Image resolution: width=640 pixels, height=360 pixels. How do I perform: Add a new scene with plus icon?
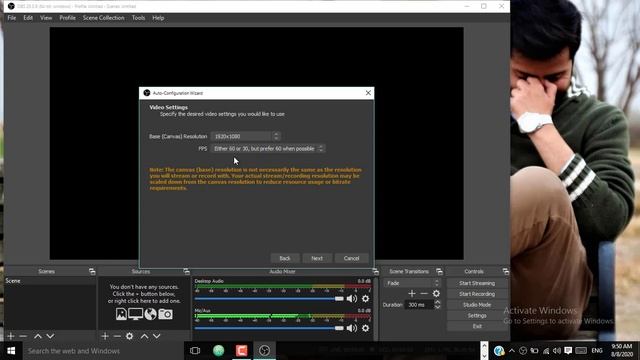point(11,336)
